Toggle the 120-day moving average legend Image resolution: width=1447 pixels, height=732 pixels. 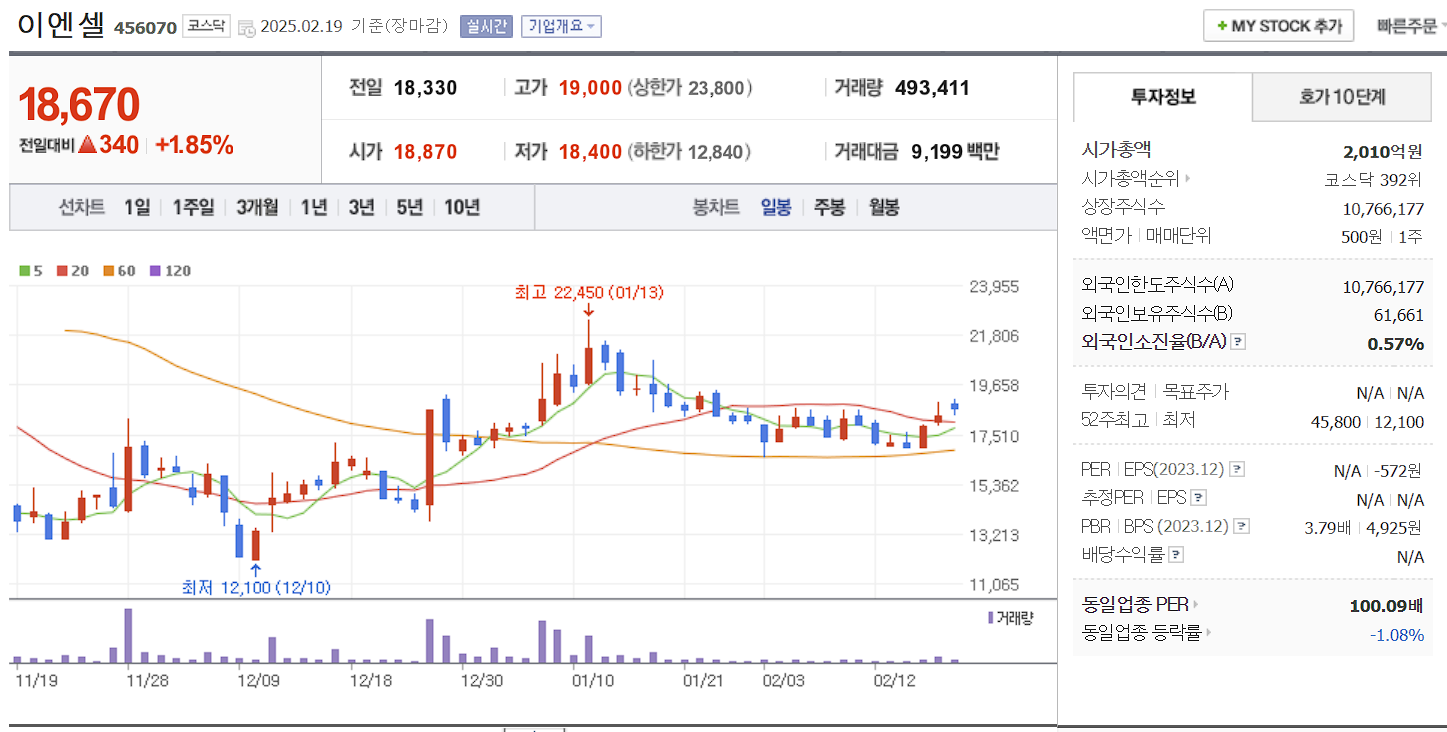158,270
